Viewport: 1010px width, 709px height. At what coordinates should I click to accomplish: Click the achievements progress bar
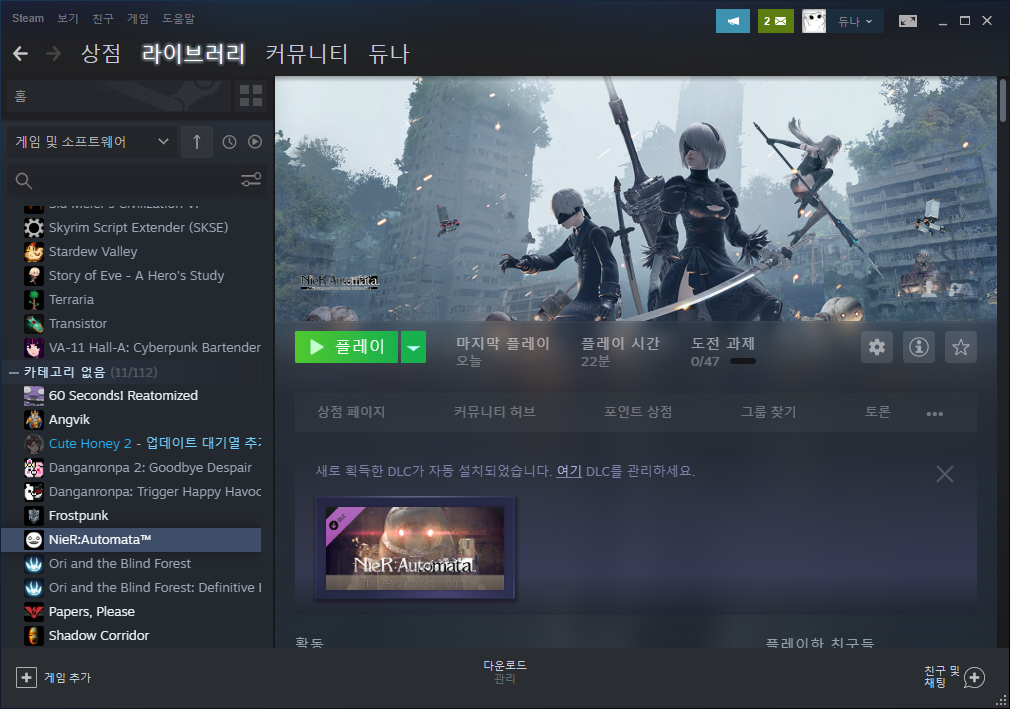click(x=743, y=361)
